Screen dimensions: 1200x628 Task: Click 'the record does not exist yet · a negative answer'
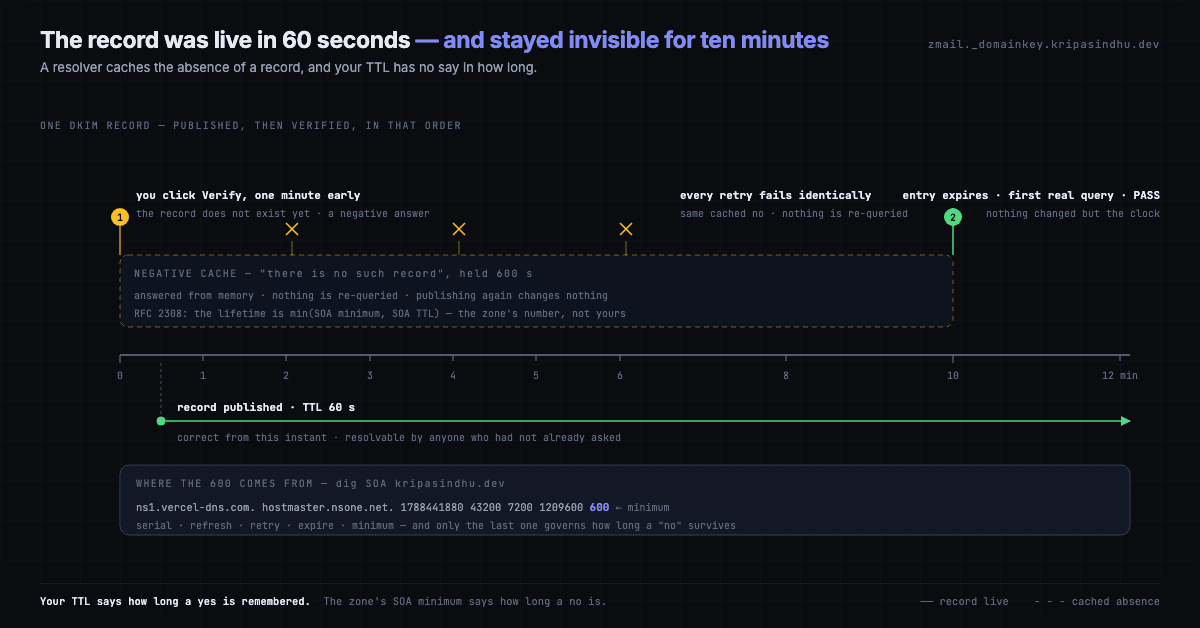tap(283, 214)
